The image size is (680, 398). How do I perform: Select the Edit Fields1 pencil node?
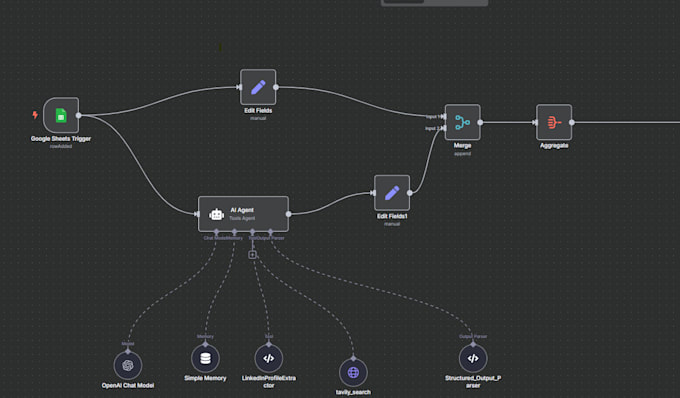(392, 192)
